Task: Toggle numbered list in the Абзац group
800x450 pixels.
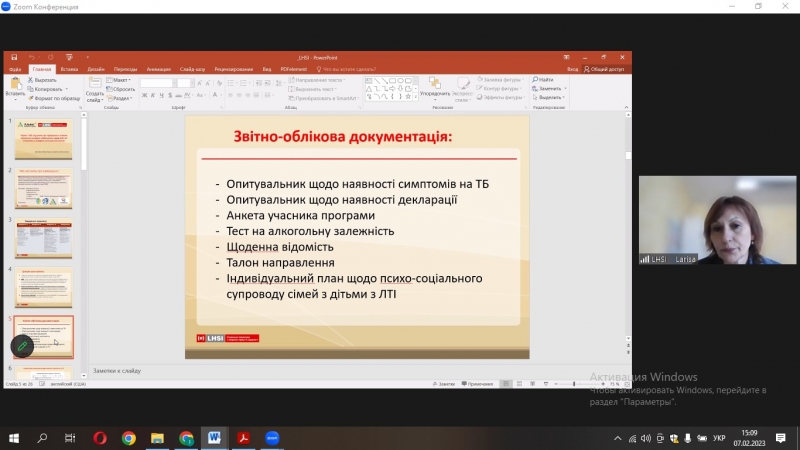Action: 244,83
